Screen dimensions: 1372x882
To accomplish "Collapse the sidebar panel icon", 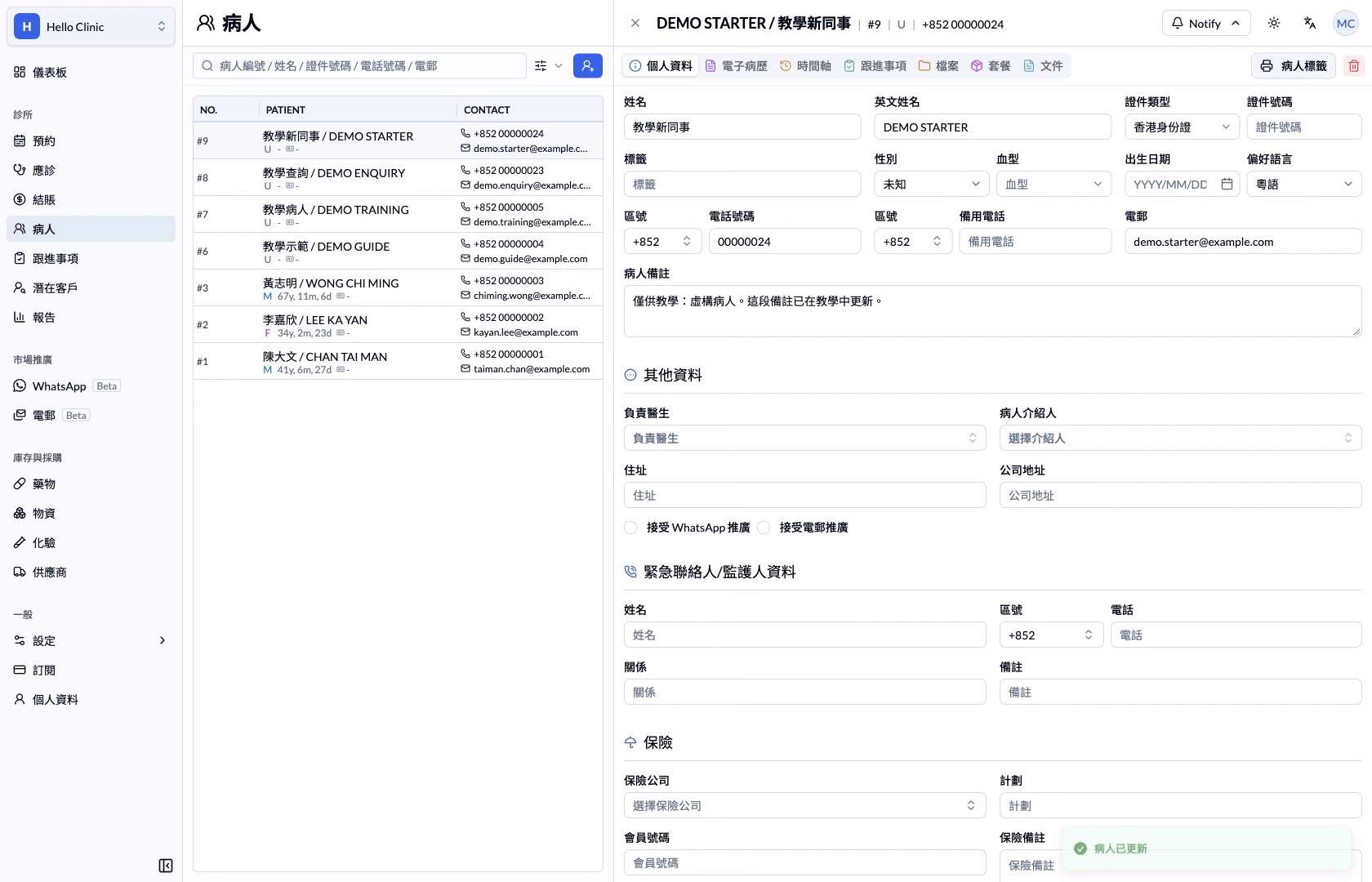I will coord(166,866).
